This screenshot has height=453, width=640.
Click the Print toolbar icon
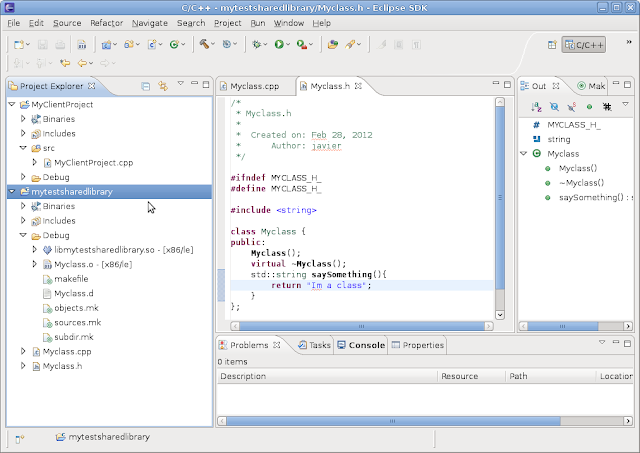[x=60, y=44]
